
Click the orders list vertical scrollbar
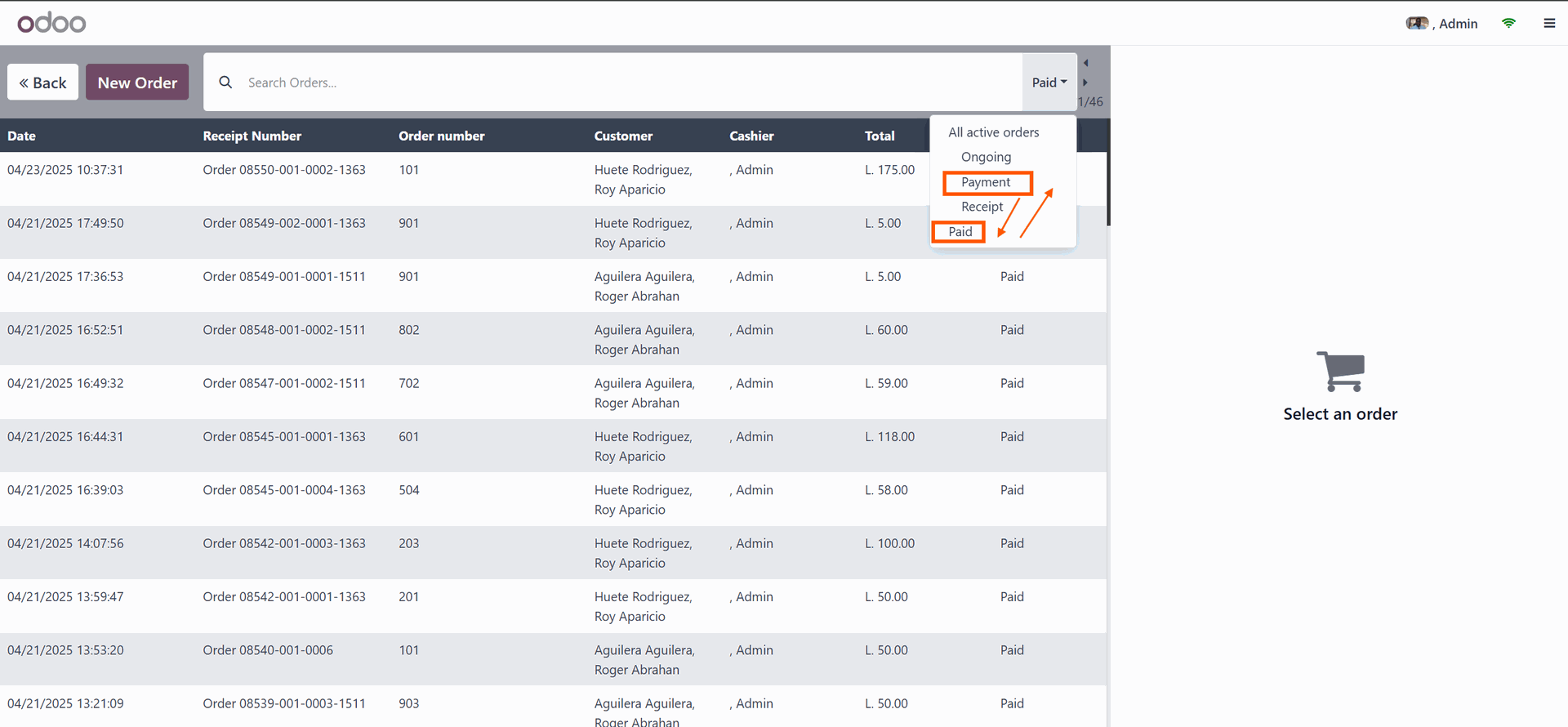1108,188
